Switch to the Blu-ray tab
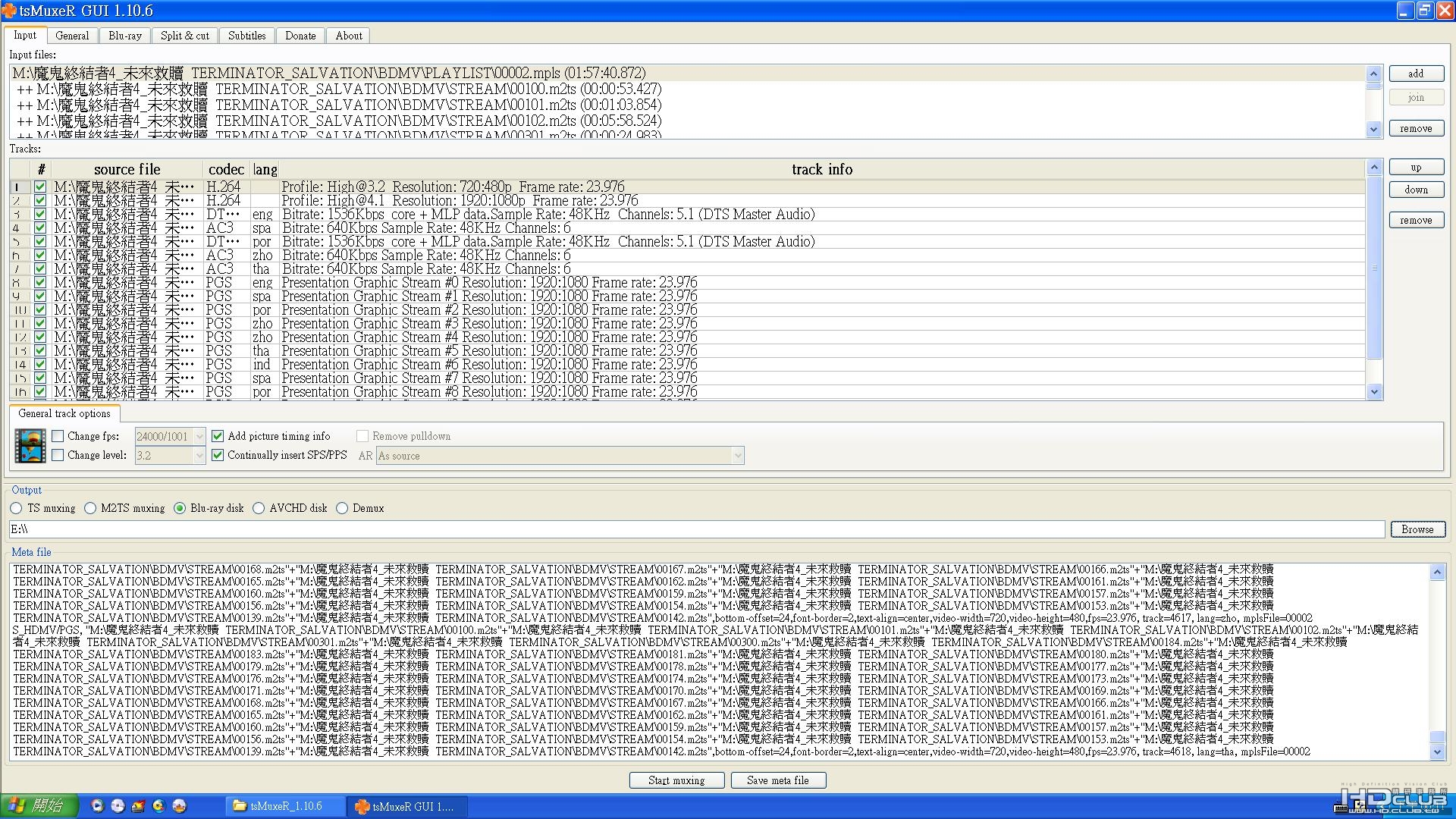This screenshot has width=1456, height=819. (125, 36)
